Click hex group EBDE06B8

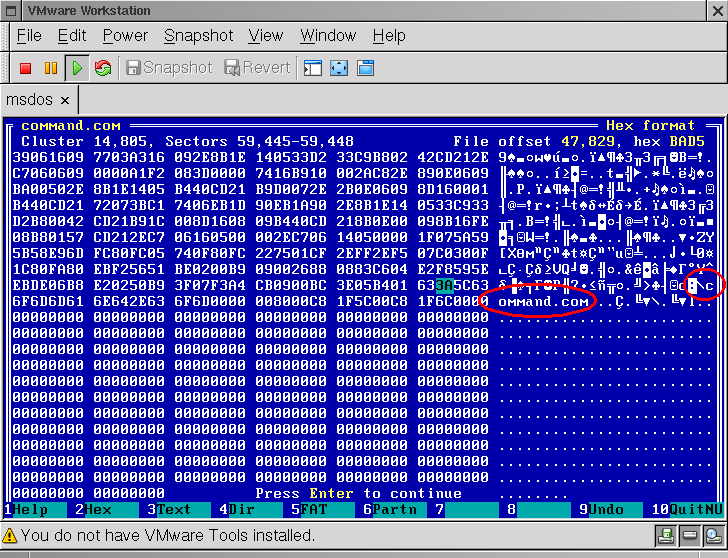48,285
